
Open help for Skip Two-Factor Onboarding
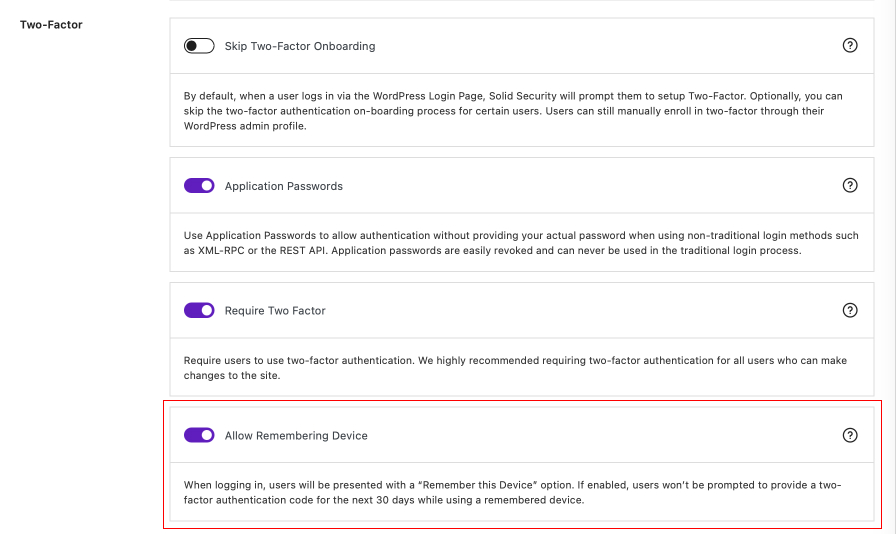click(850, 46)
